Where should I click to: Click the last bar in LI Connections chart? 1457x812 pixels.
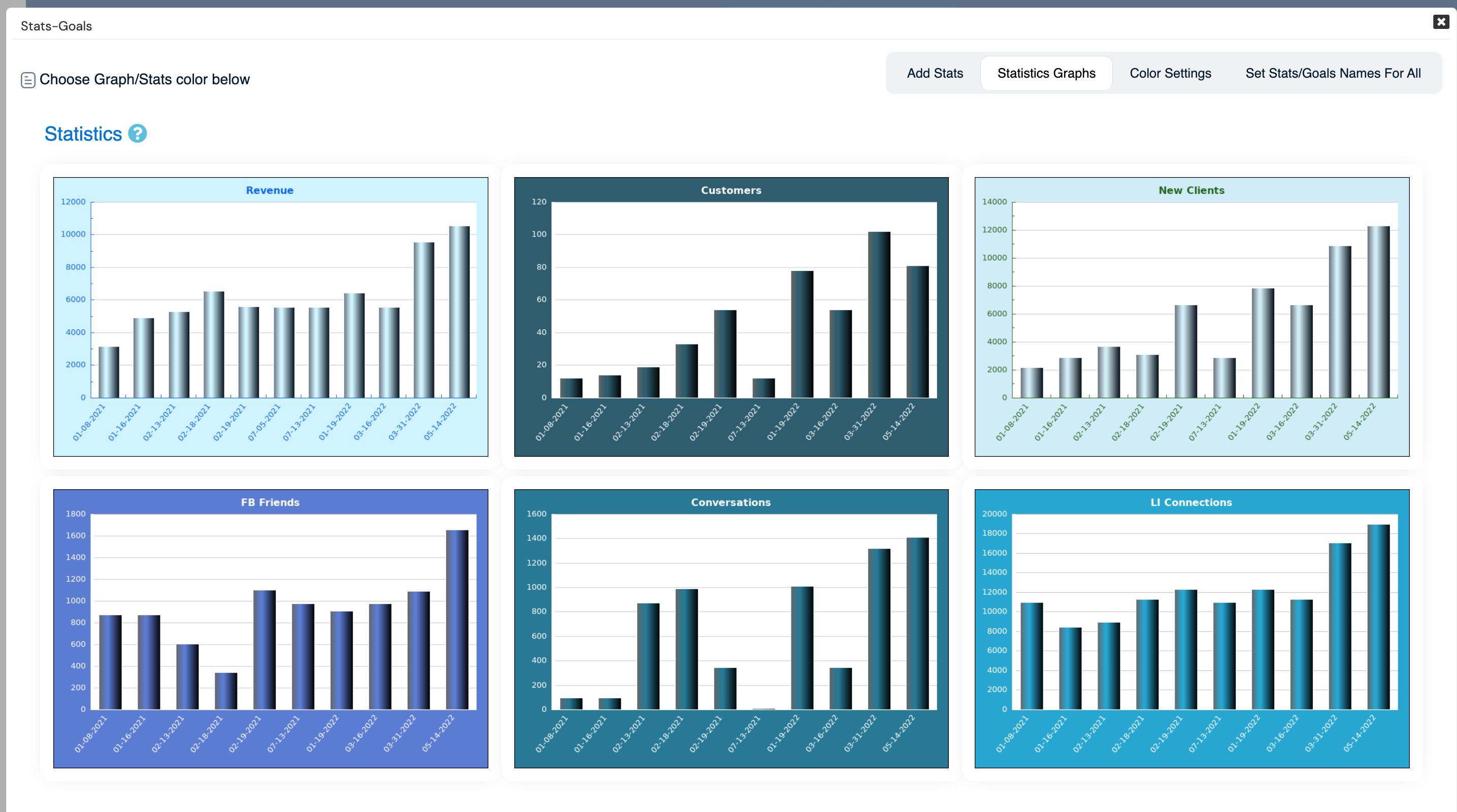1378,616
